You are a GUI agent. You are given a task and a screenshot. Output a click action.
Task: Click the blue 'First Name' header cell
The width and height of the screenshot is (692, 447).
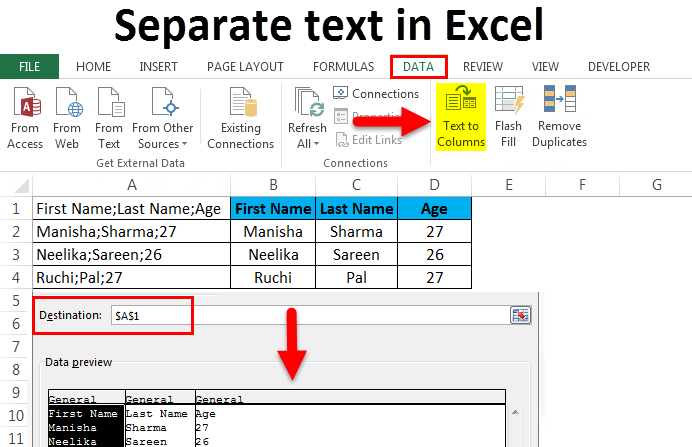(x=273, y=208)
